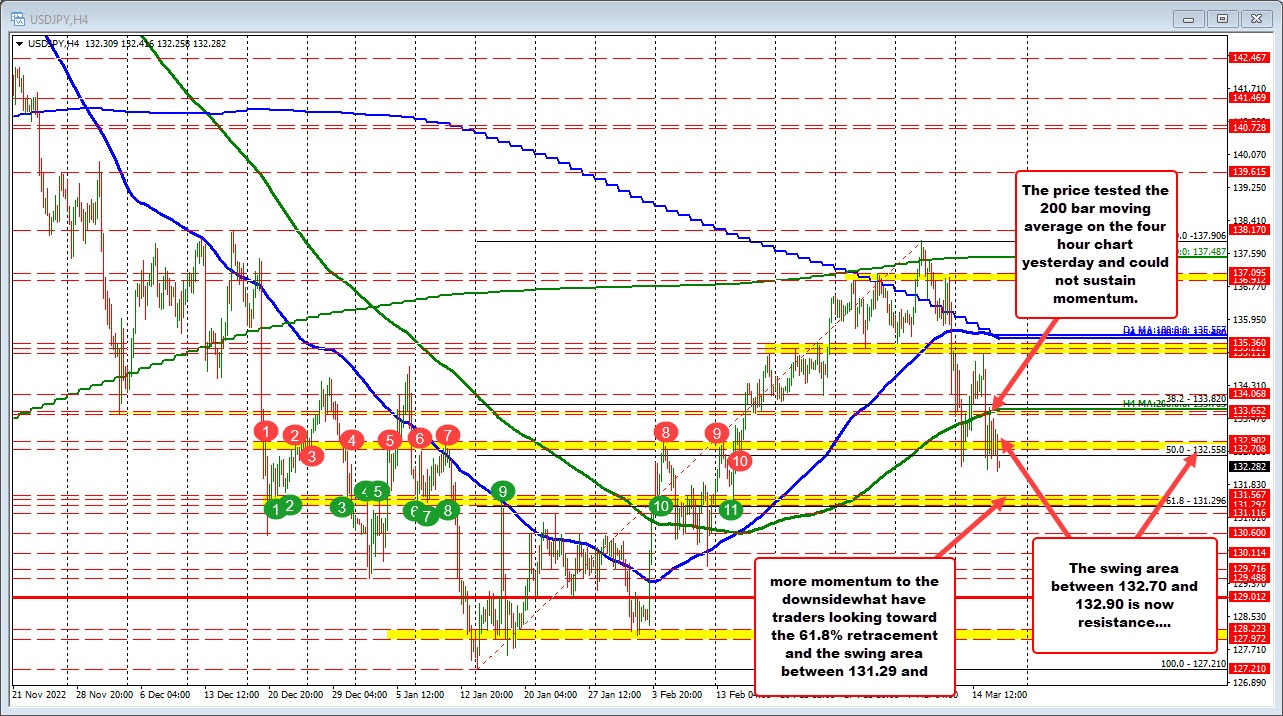Click the 137.095 red price label
The height and width of the screenshot is (716, 1283).
1247,271
